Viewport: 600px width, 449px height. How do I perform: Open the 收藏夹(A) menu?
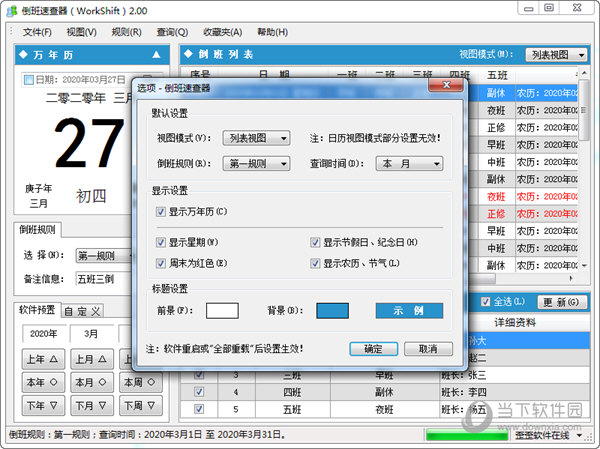click(223, 32)
